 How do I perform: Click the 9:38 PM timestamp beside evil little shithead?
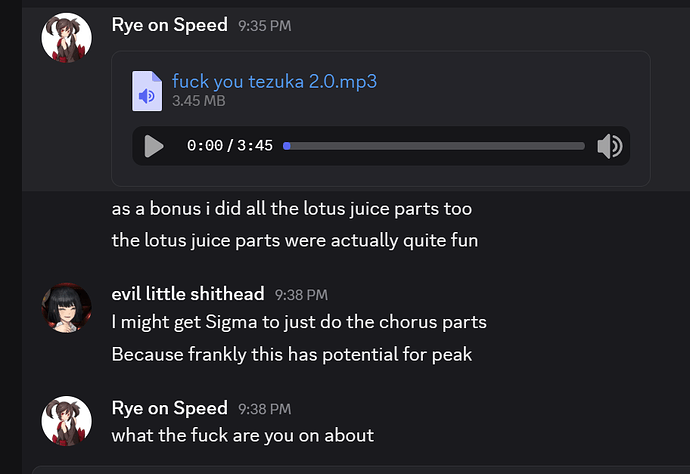(301, 294)
